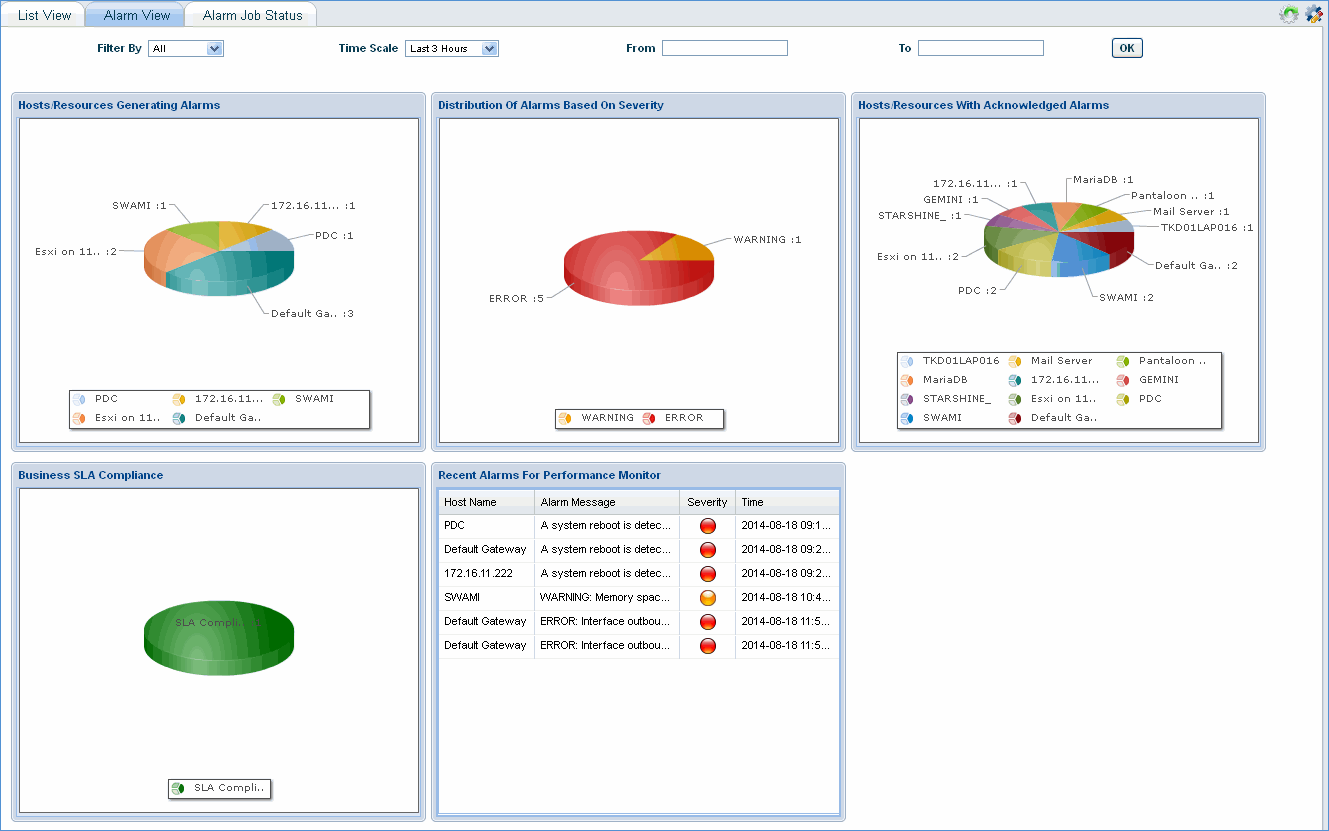Click the Host Name column header

coord(470,502)
